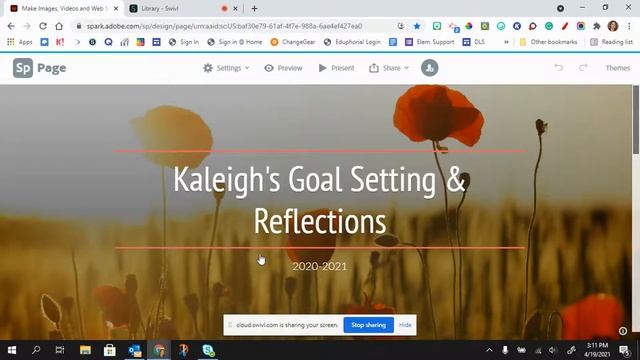Go to browser home page

coord(59,26)
